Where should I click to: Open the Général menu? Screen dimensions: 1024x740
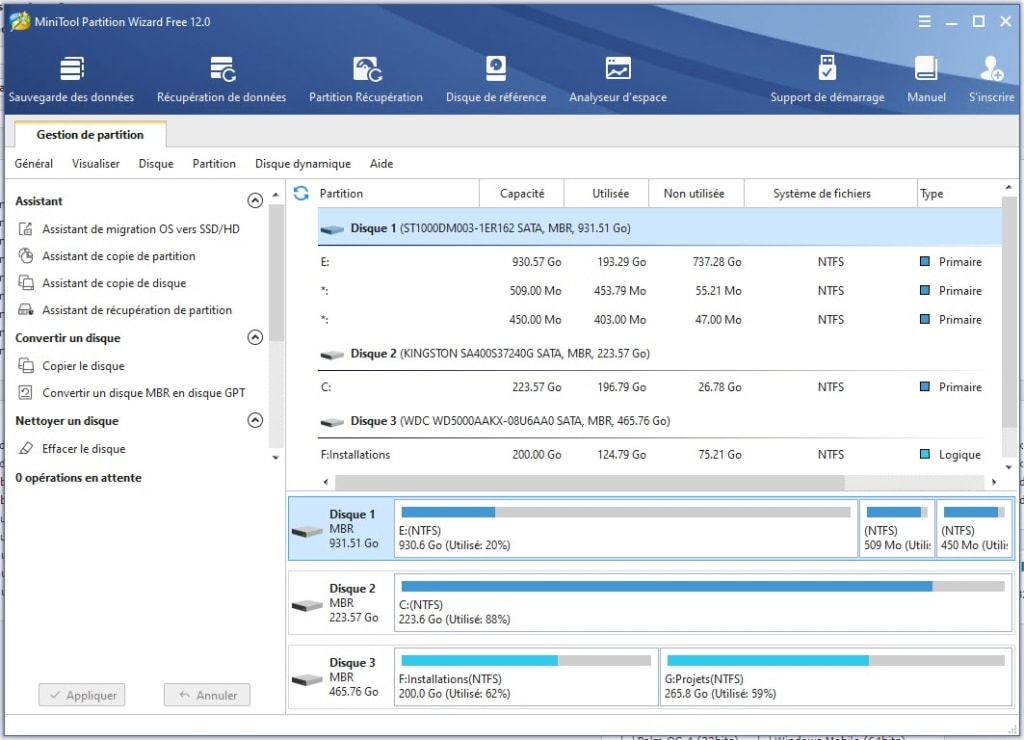[34, 163]
